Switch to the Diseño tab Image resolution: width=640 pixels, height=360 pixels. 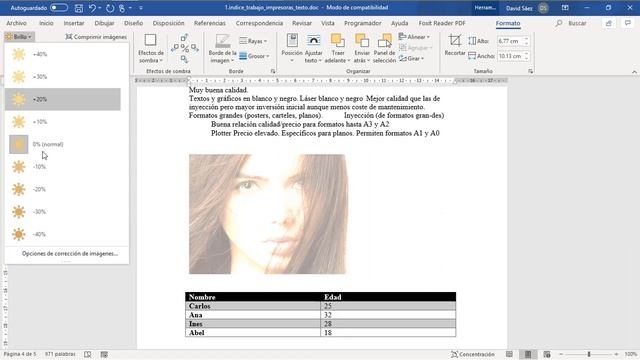(133, 23)
